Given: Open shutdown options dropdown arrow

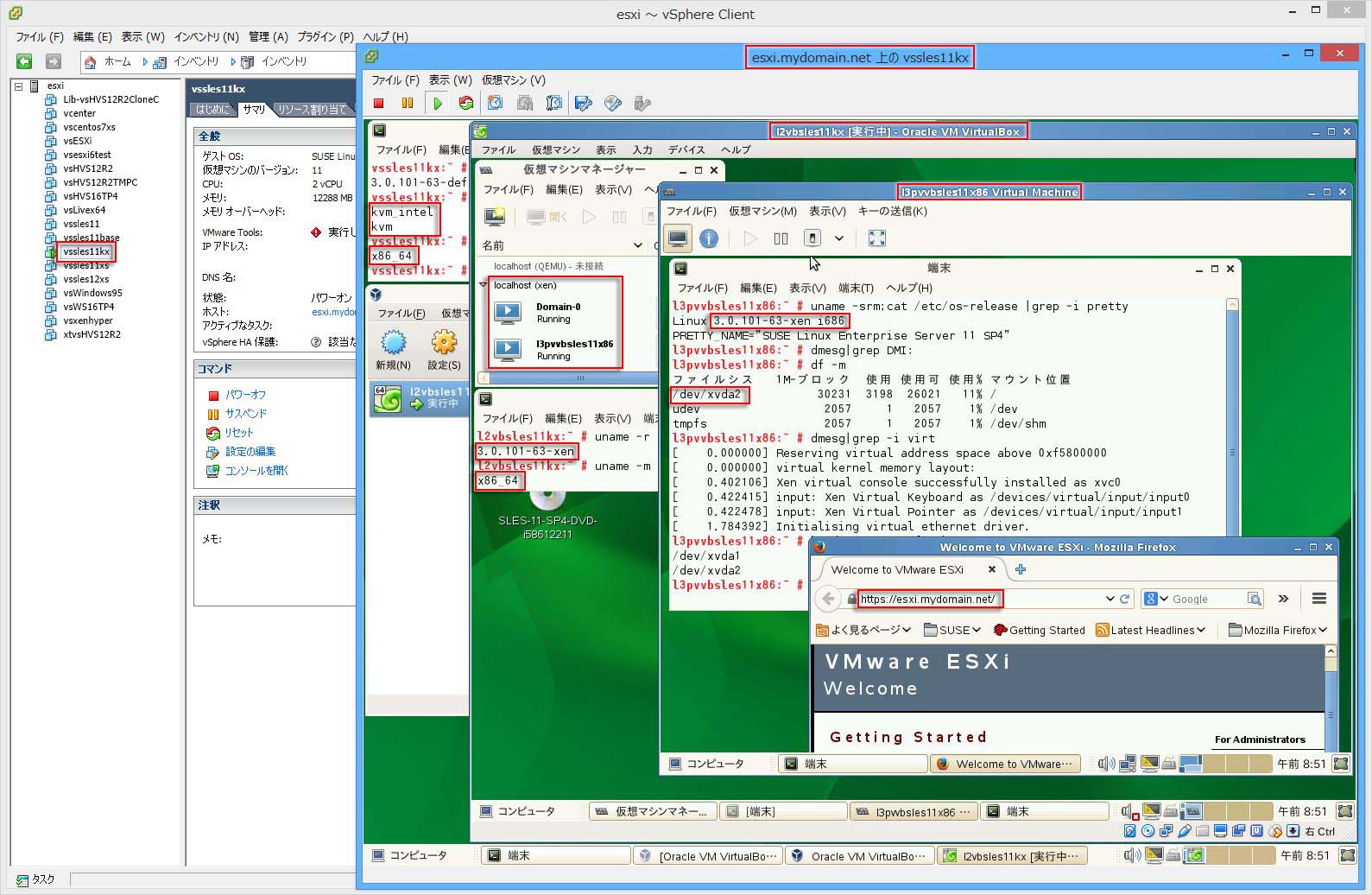Looking at the screenshot, I should click(x=838, y=238).
